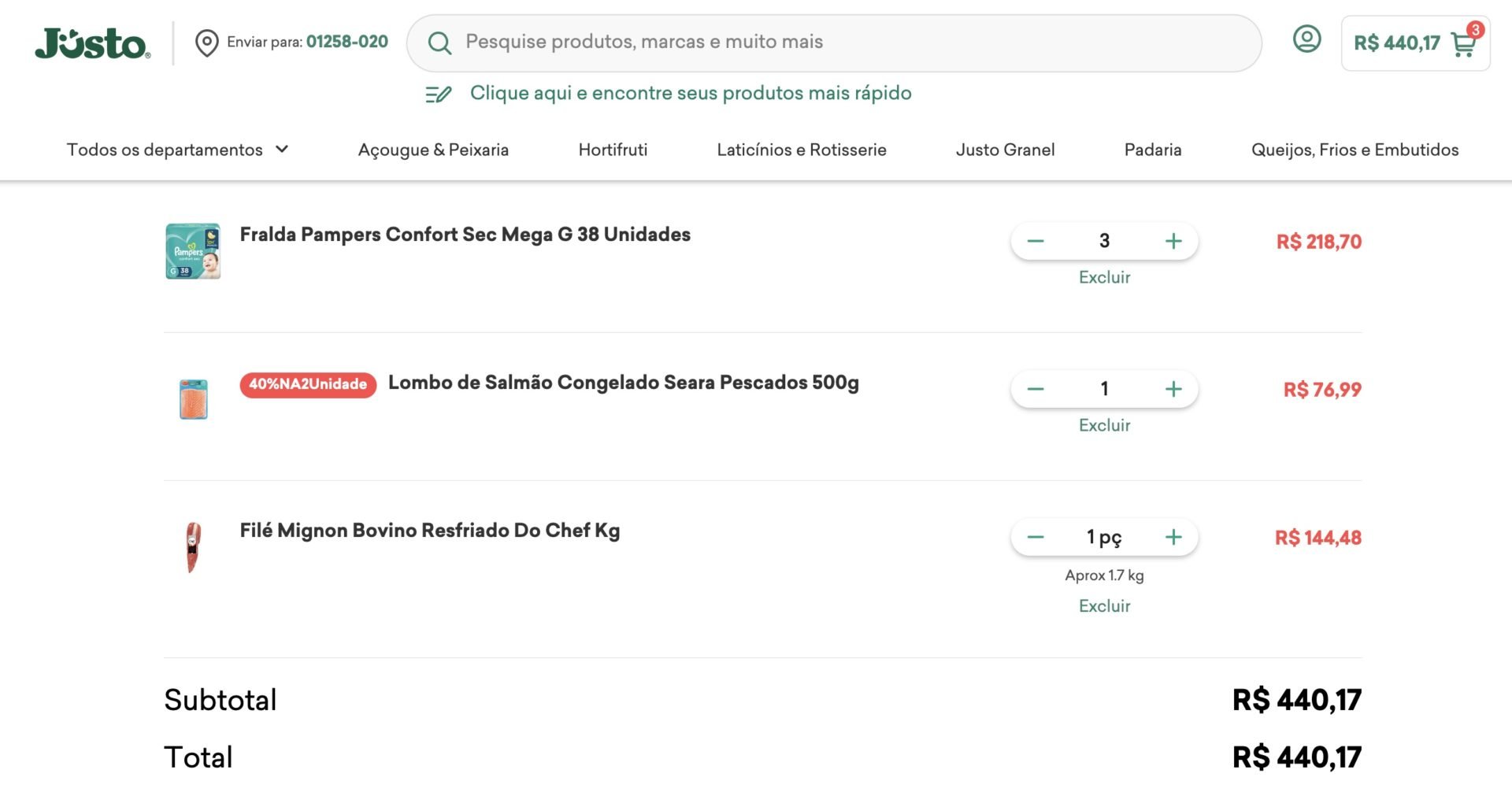
Task: Expand Todos os departamentos dropdown
Action: (x=178, y=150)
